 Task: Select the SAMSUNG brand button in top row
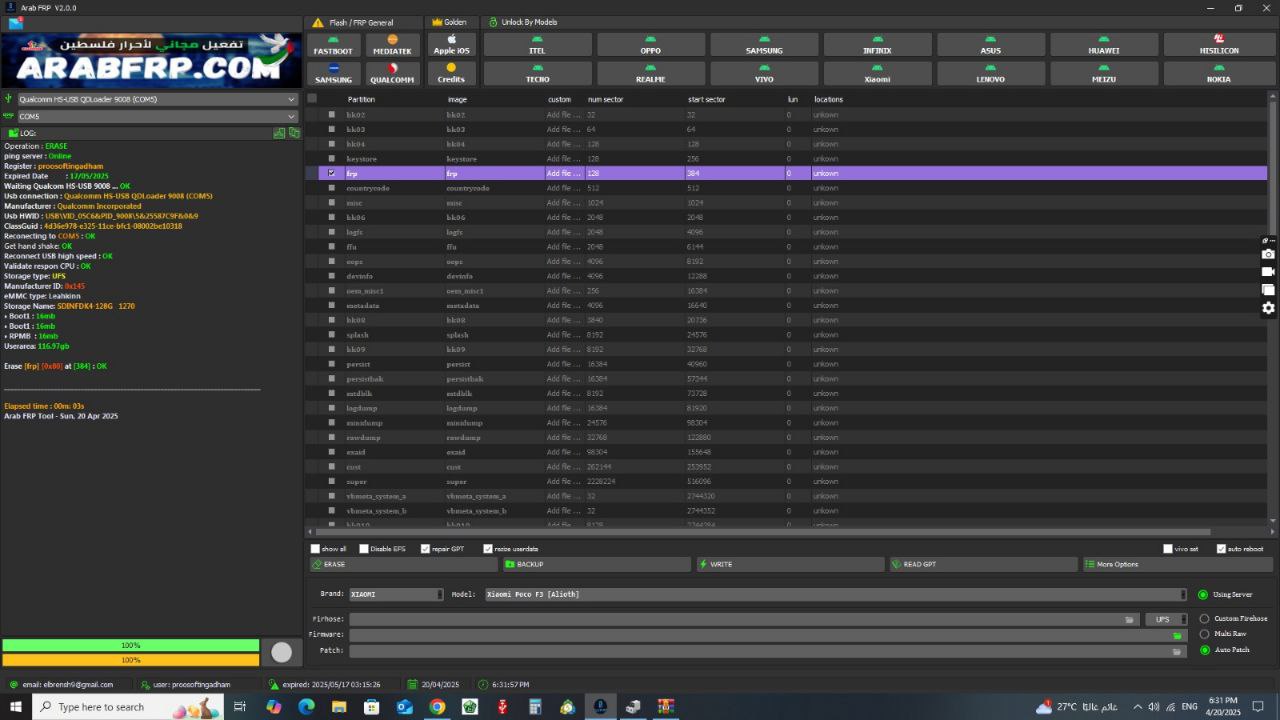click(764, 45)
